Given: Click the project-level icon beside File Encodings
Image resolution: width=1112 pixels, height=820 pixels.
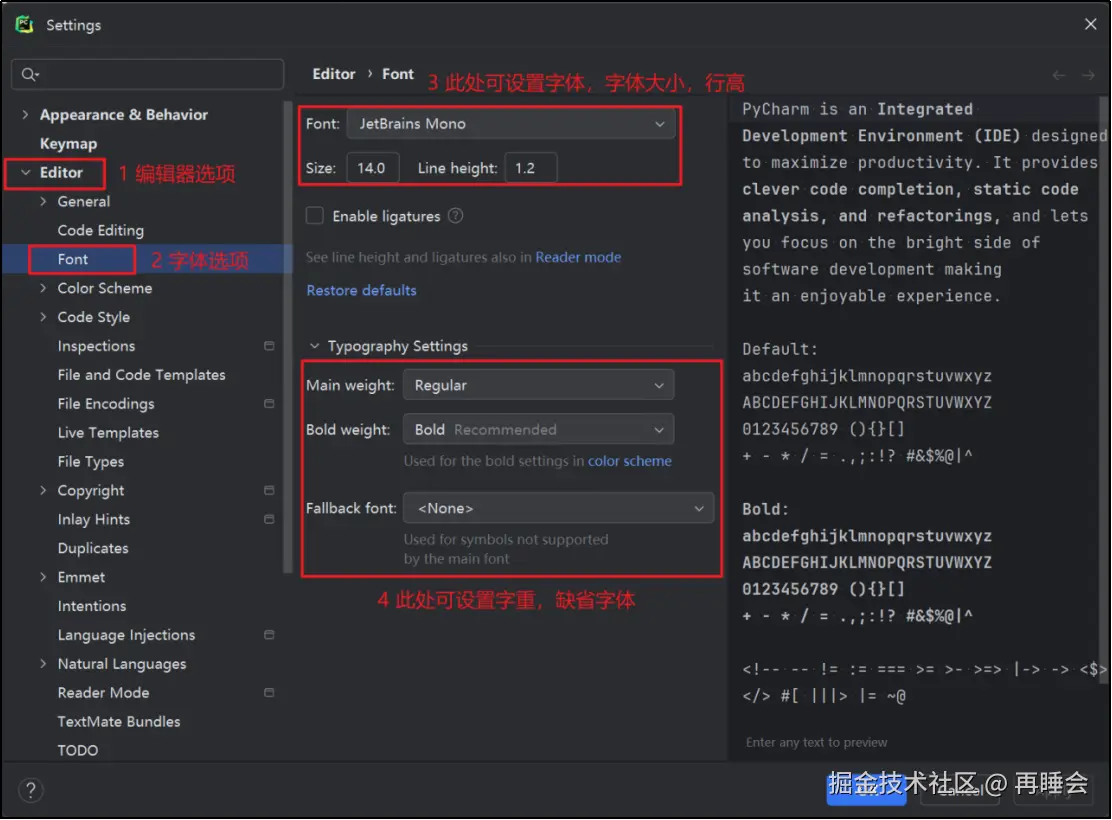Looking at the screenshot, I should [x=269, y=404].
